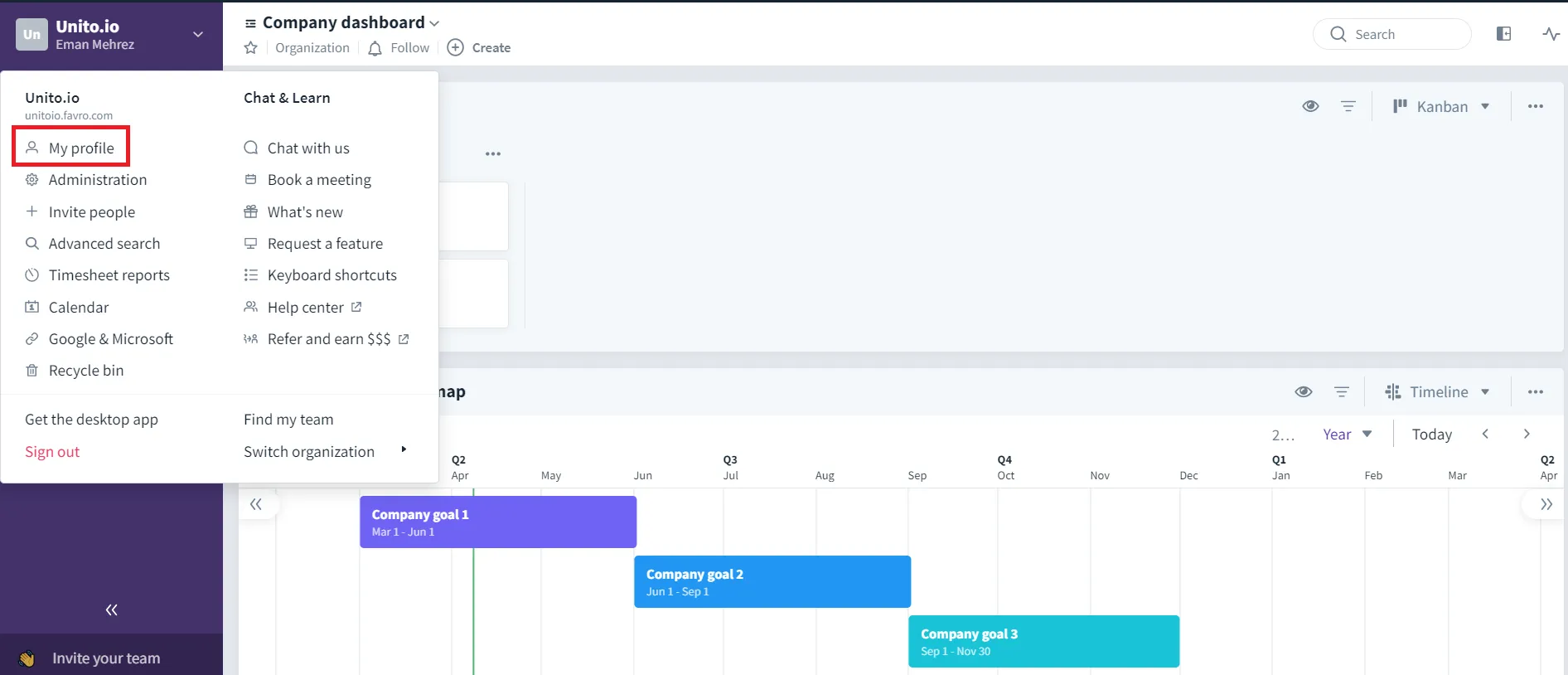Jump to Today on the timeline

[1431, 435]
